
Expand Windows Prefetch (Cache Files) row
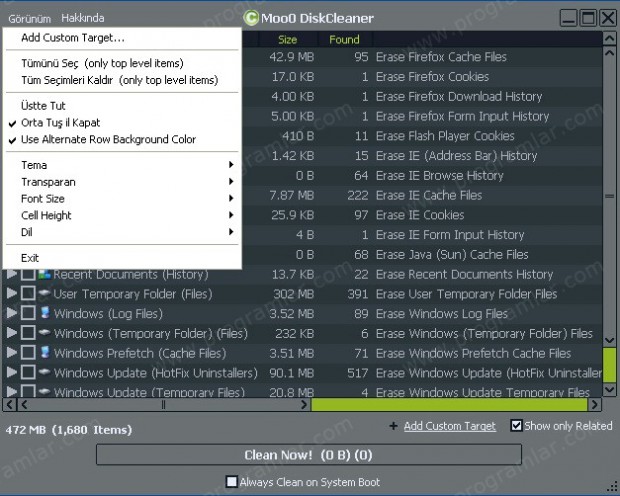[x=12, y=353]
